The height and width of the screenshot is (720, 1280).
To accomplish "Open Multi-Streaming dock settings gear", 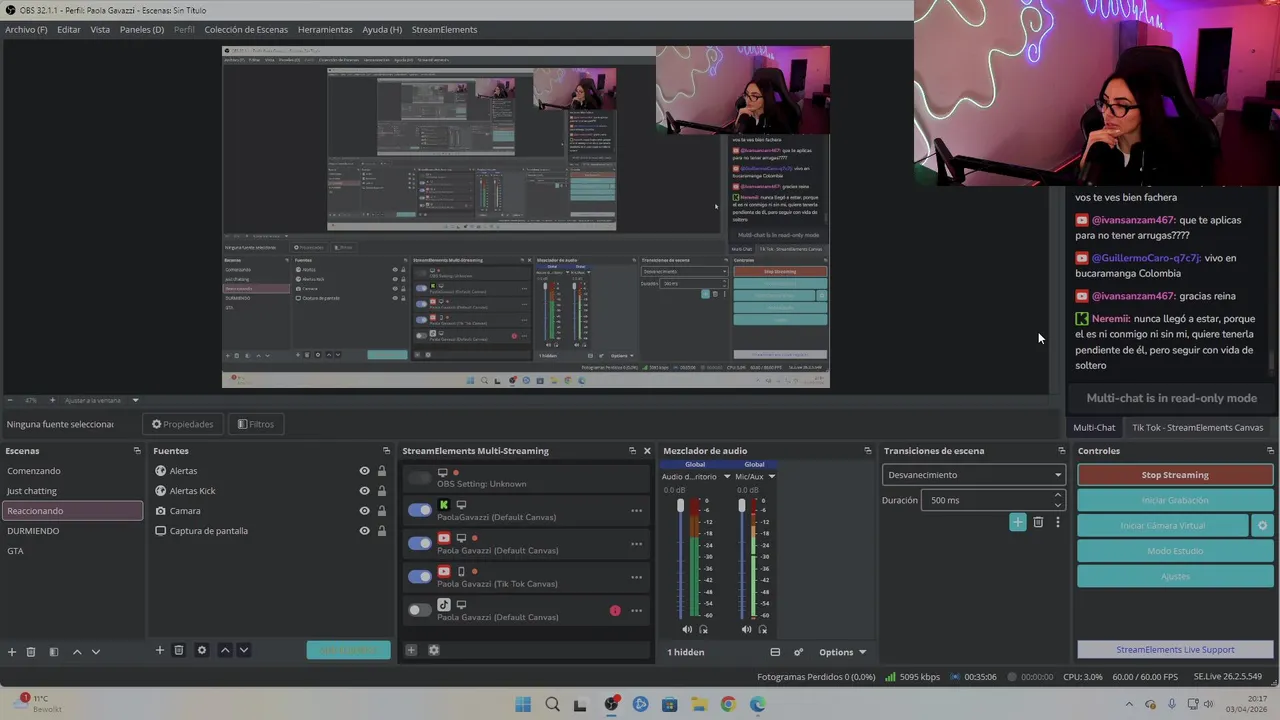I will tap(434, 650).
